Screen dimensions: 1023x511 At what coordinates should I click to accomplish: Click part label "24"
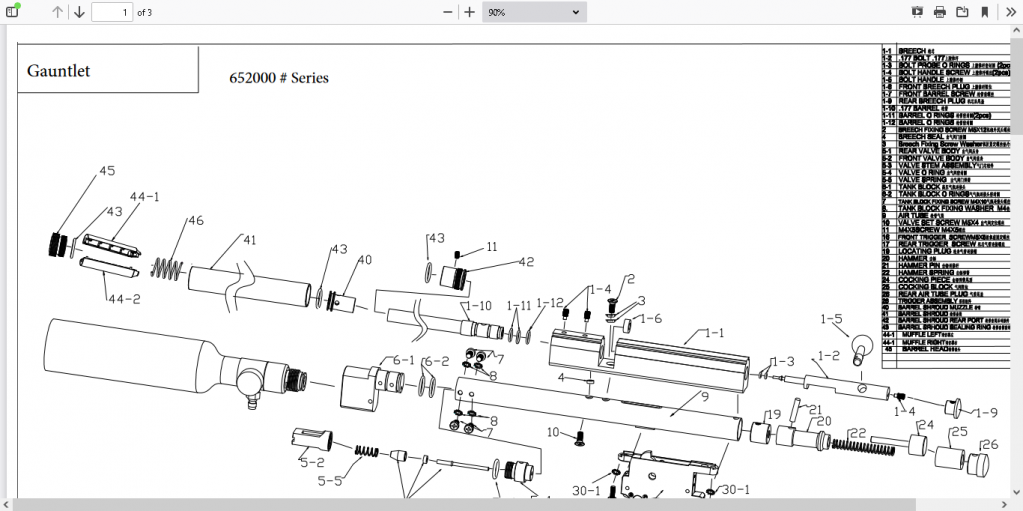(926, 425)
